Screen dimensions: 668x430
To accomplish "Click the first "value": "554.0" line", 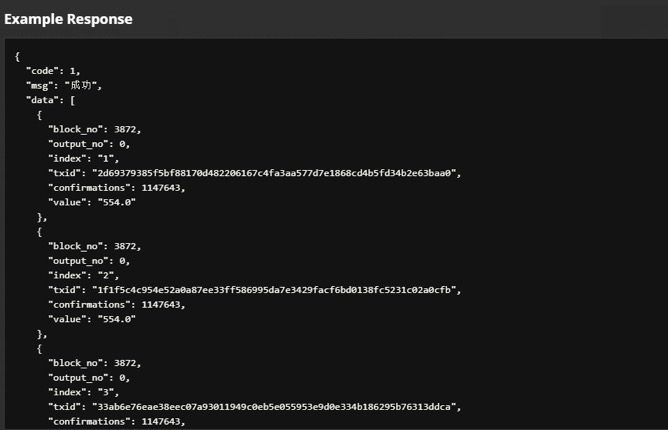I will point(92,202).
